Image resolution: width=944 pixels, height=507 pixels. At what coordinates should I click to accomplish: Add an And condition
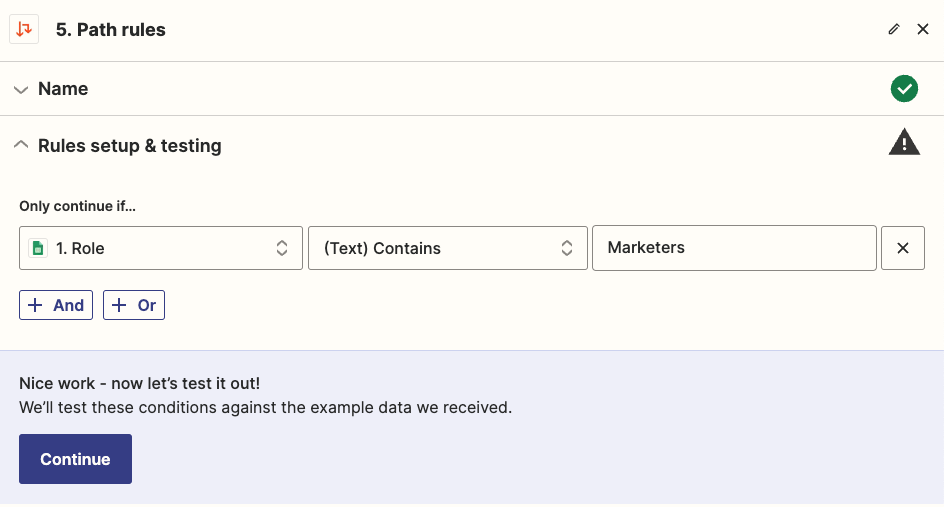point(56,305)
